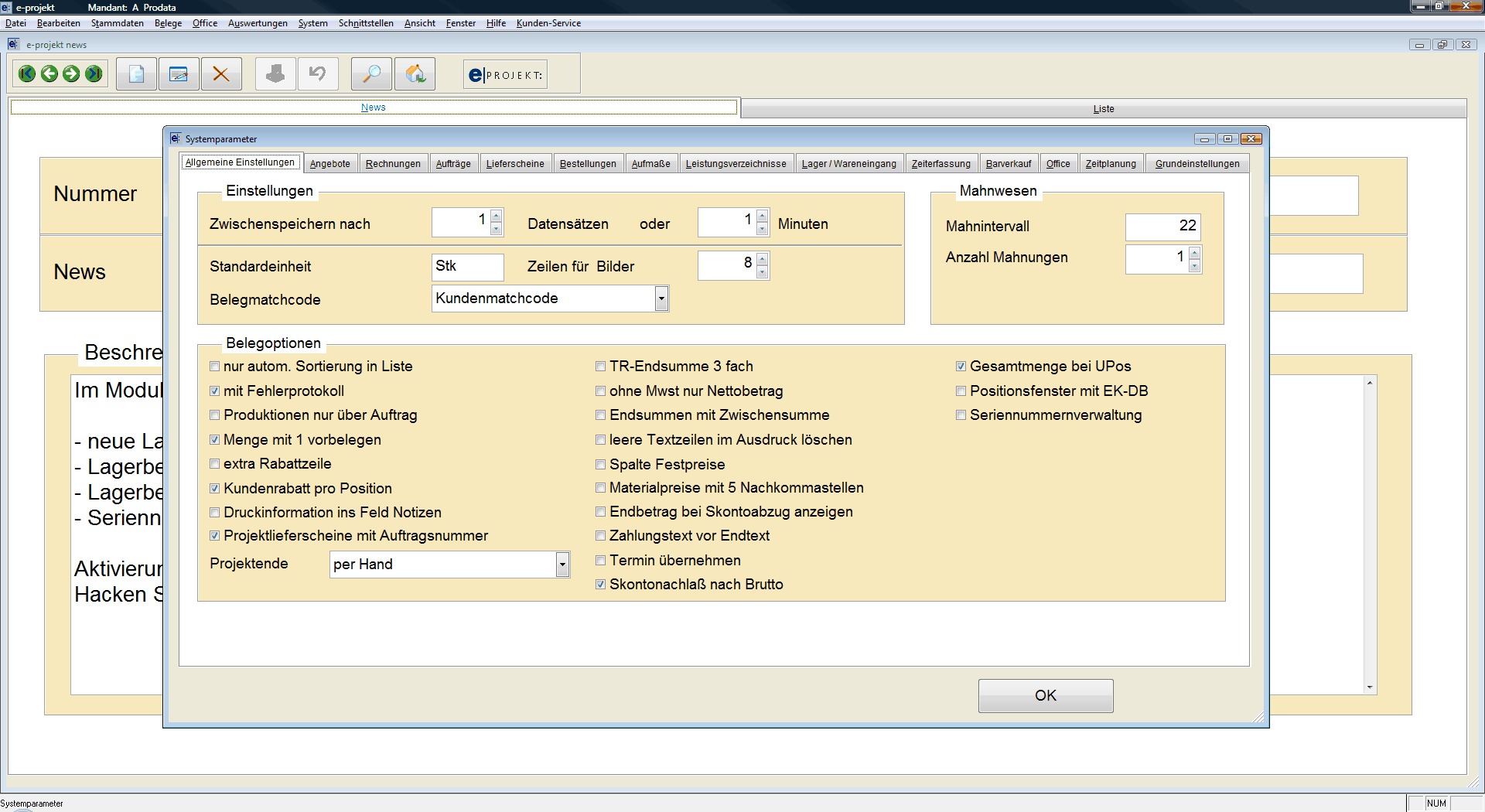Uncheck 'Gesamtmenge bei UPos'
The image size is (1485, 812).
tap(961, 367)
